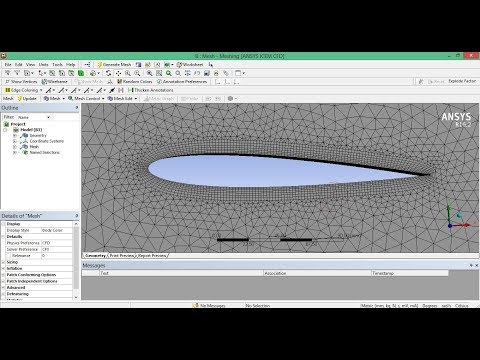Click the magnifier icon right of Zoom To Fit
Screen dimensions: 480x360
pyautogui.click(x=178, y=73)
